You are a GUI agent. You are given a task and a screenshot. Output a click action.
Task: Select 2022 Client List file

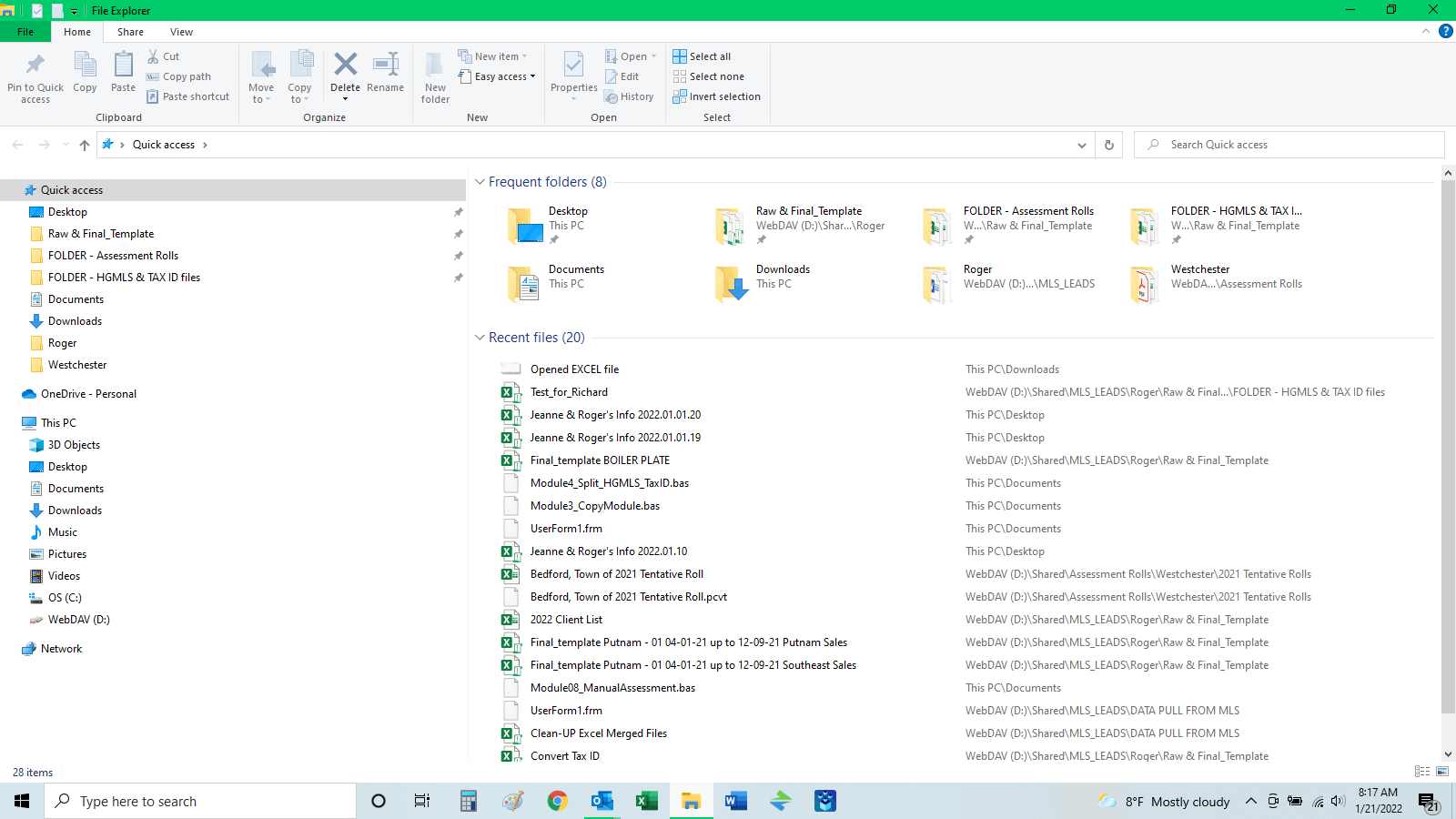[x=566, y=620]
